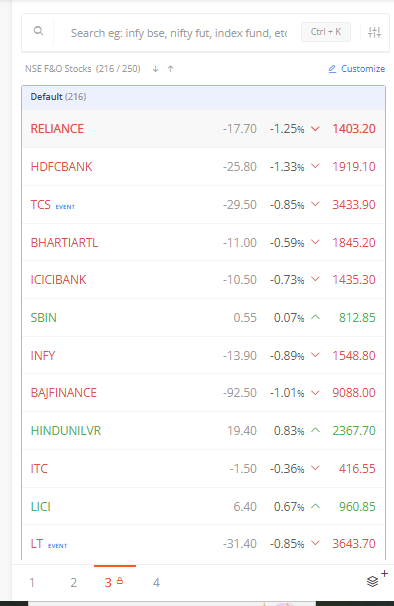Screen dimensions: 394x606
Task: Switch to watchlist tab 4
Action: [x=156, y=582]
